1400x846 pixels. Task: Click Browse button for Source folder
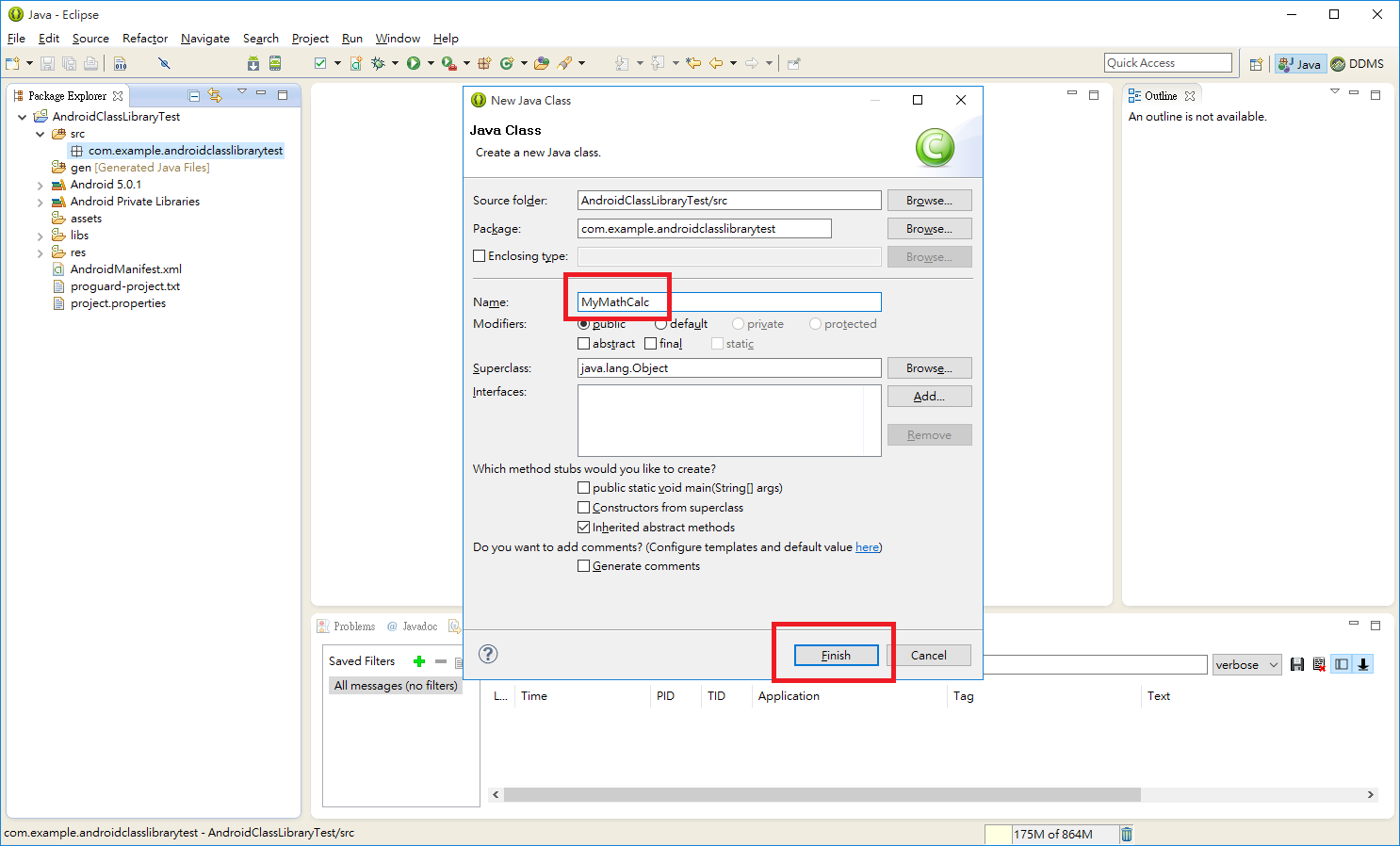pyautogui.click(x=929, y=201)
